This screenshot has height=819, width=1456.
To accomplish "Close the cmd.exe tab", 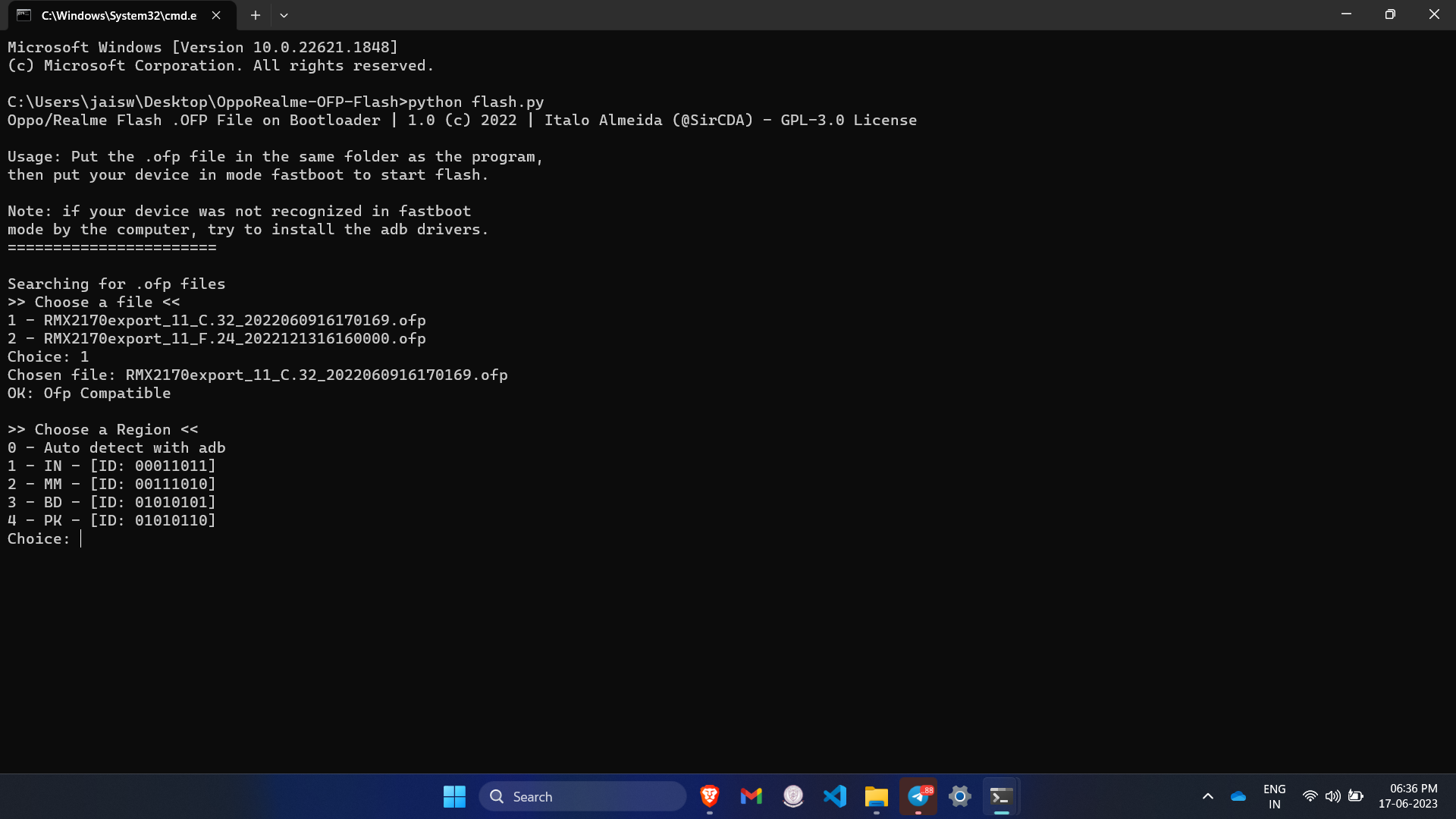I will coord(216,15).
